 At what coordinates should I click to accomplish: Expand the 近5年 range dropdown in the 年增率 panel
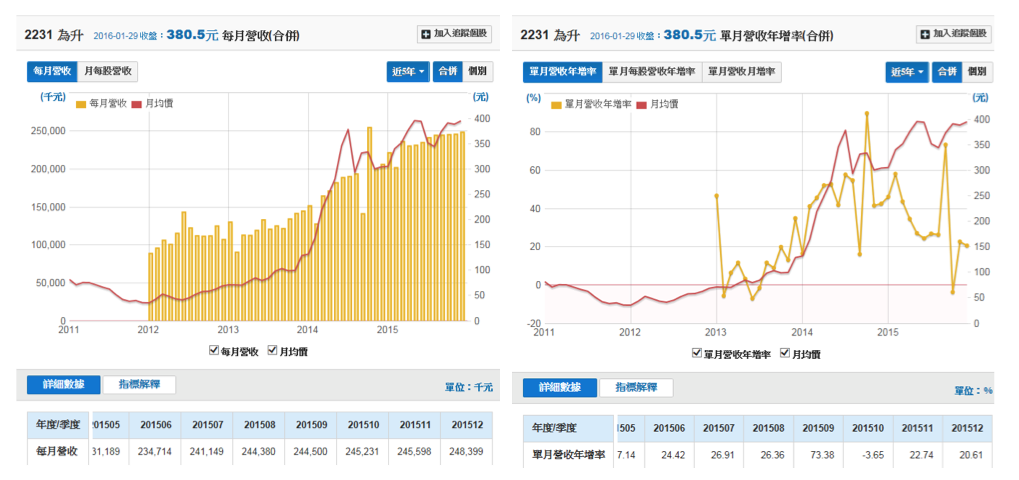pyautogui.click(x=908, y=72)
